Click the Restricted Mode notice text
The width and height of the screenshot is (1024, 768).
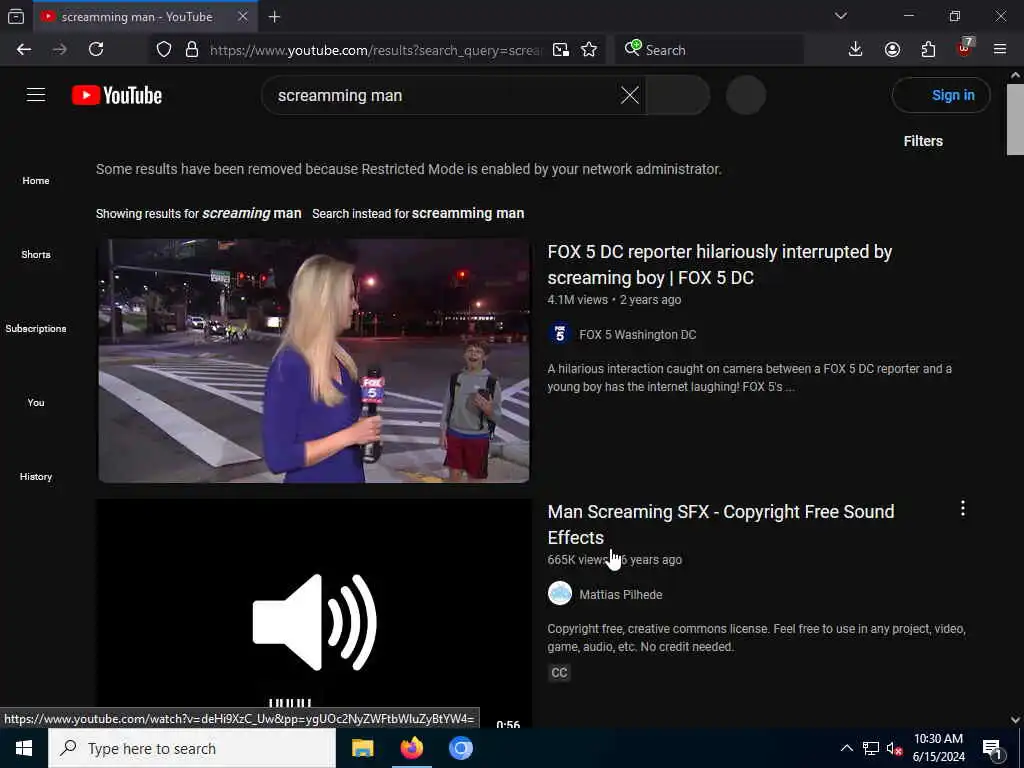[x=409, y=169]
